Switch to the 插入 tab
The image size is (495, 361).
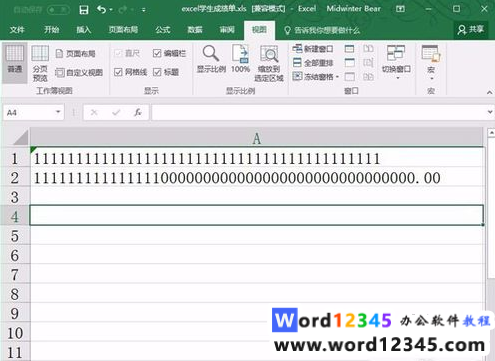pos(83,30)
